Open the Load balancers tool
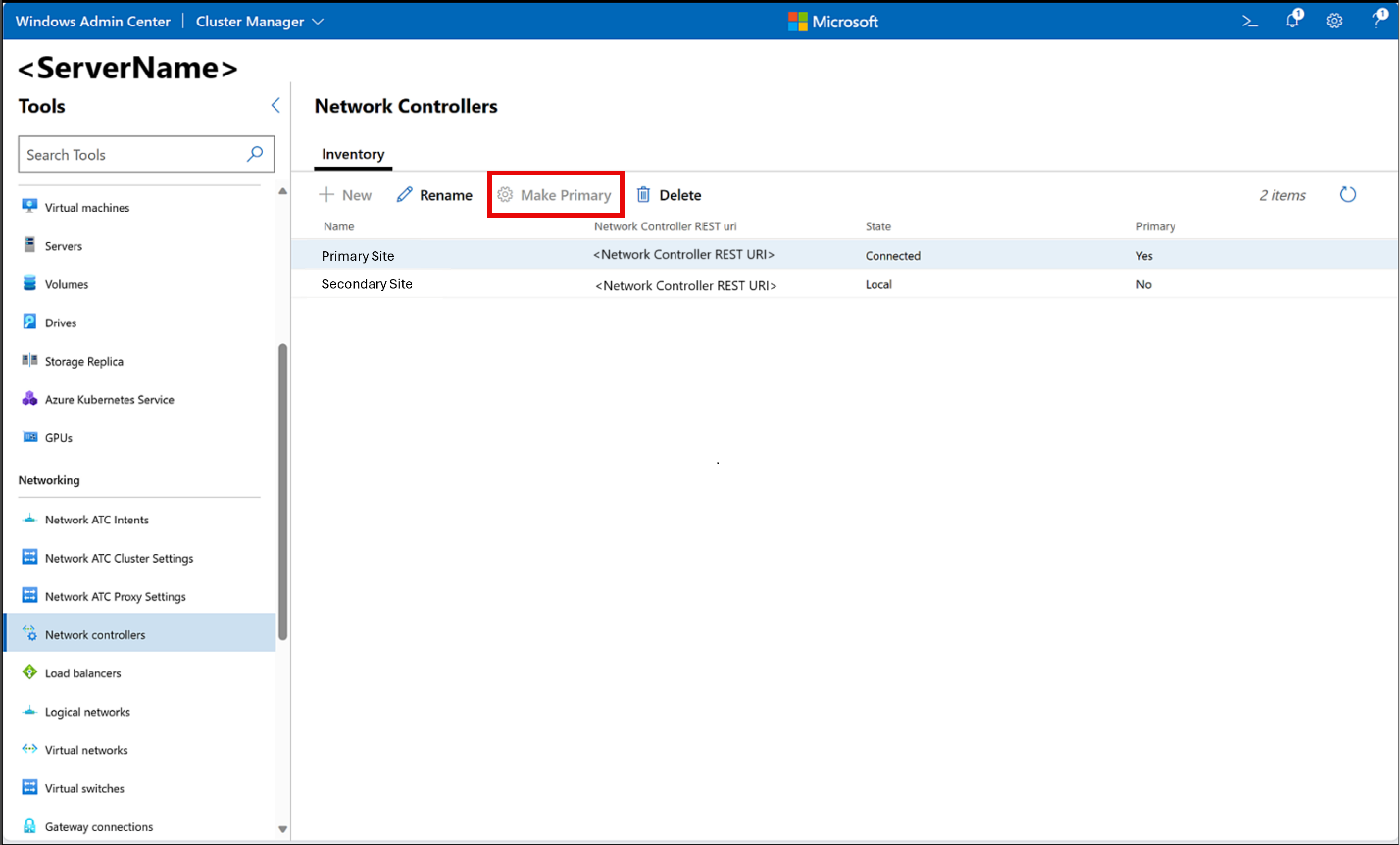The height and width of the screenshot is (845, 1400). coord(82,673)
